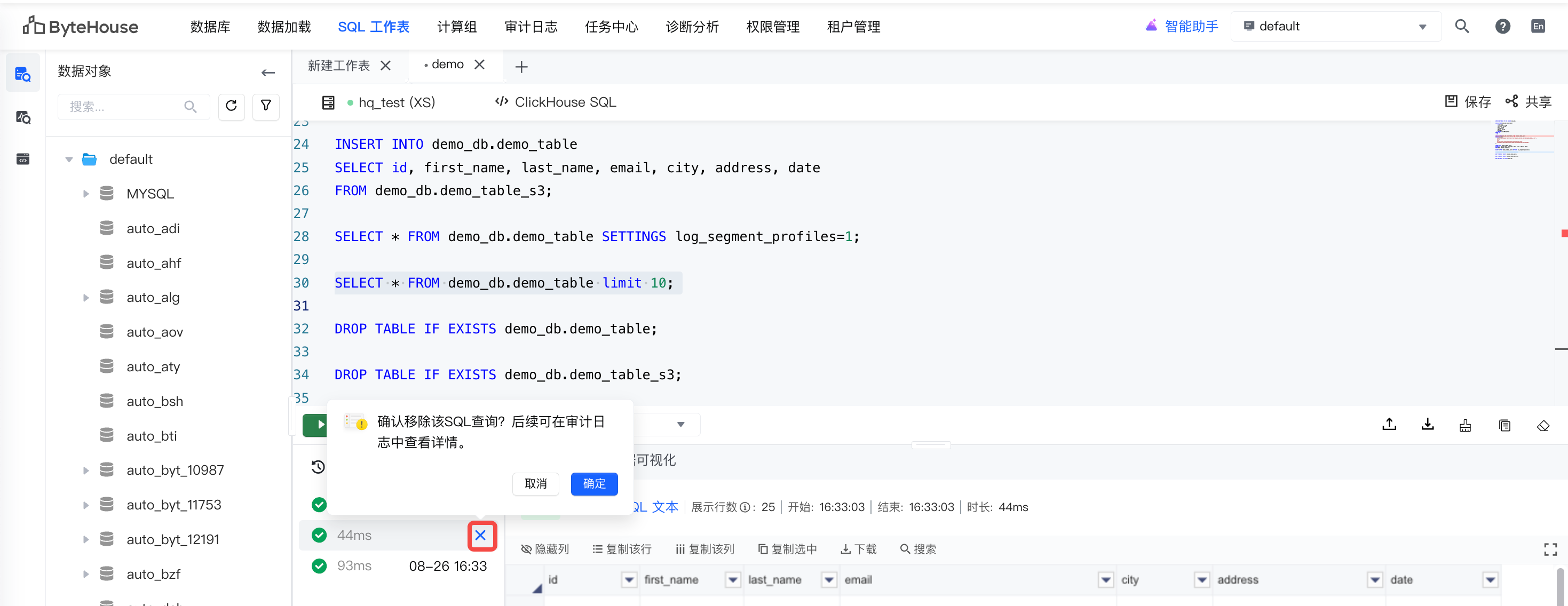
Task: Confirm removal with 确定 button
Action: (x=594, y=484)
